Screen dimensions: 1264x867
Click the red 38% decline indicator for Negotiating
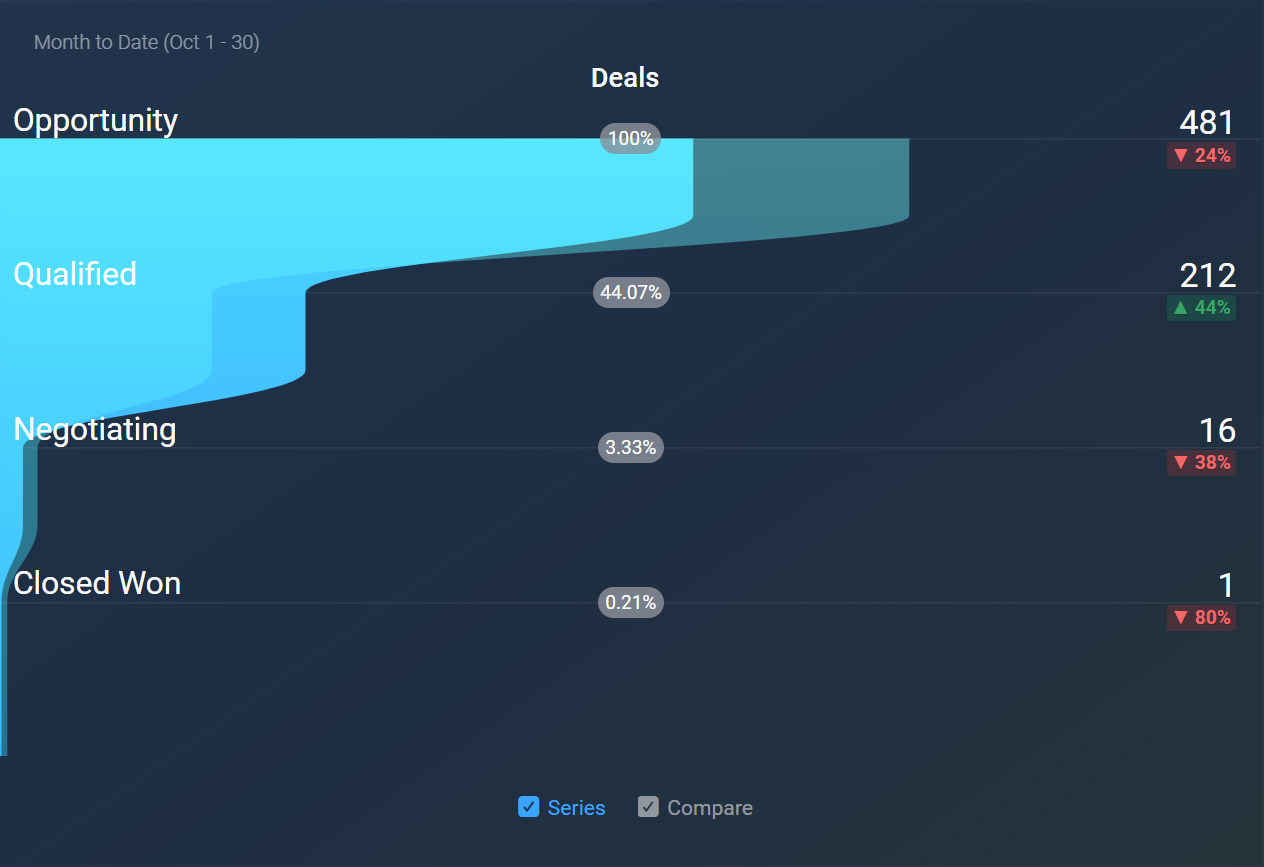(1201, 462)
